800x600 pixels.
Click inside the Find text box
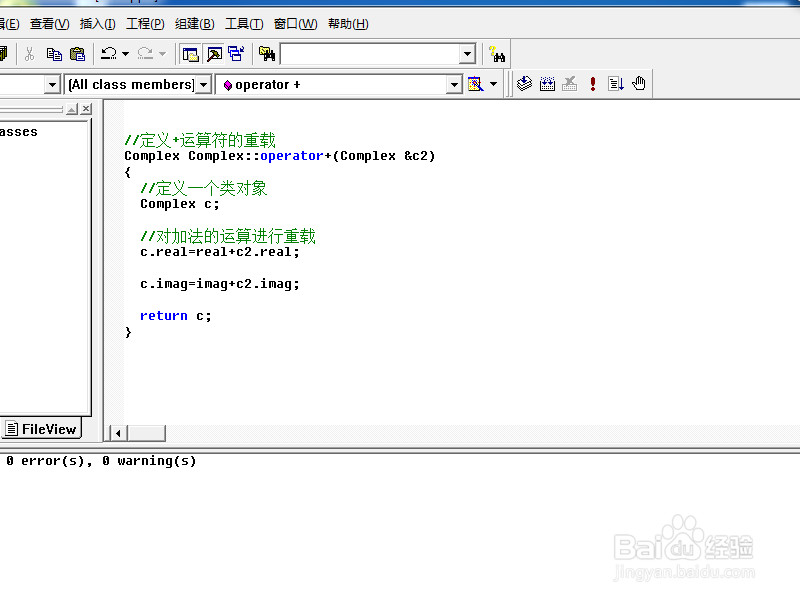point(370,54)
